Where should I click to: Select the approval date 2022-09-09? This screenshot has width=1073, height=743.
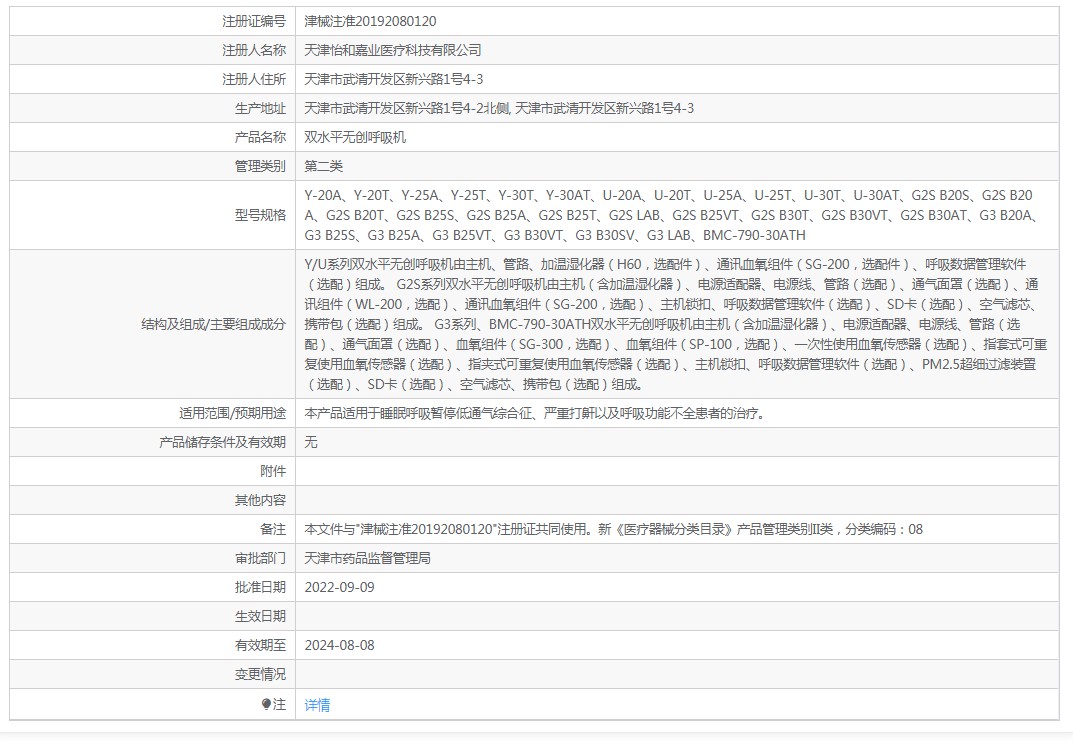[x=339, y=587]
